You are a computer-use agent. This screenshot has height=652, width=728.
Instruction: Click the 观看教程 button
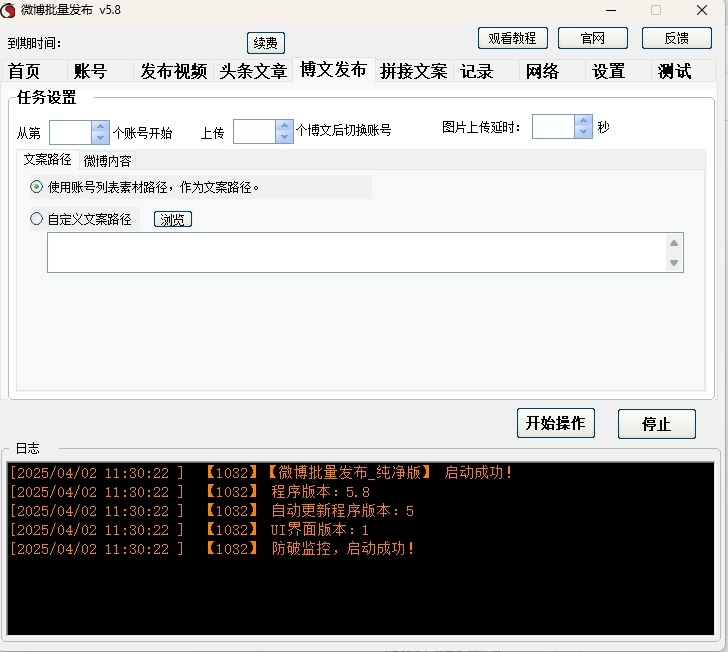click(x=513, y=38)
